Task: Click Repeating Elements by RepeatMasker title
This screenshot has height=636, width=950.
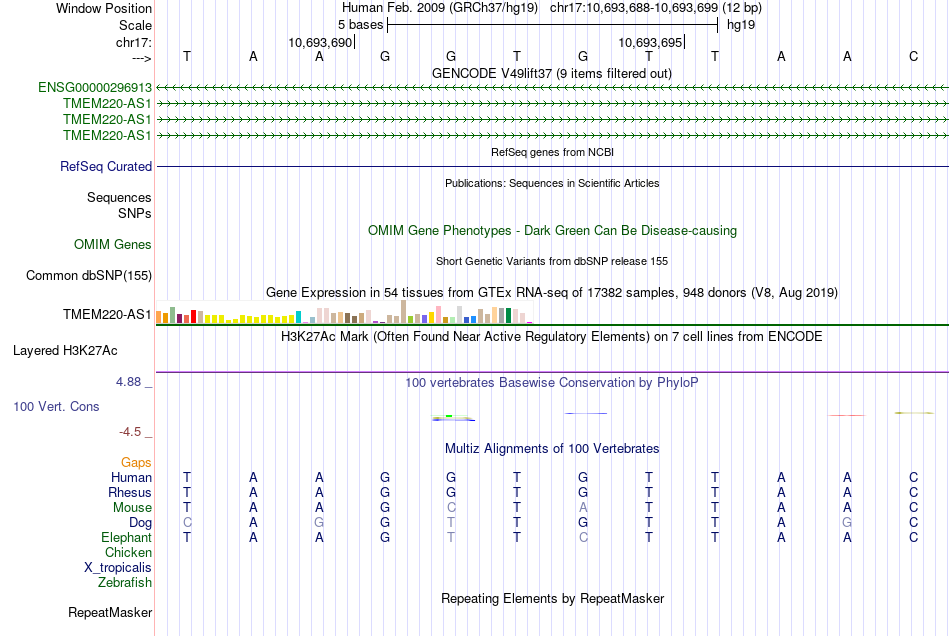Action: coord(553,599)
